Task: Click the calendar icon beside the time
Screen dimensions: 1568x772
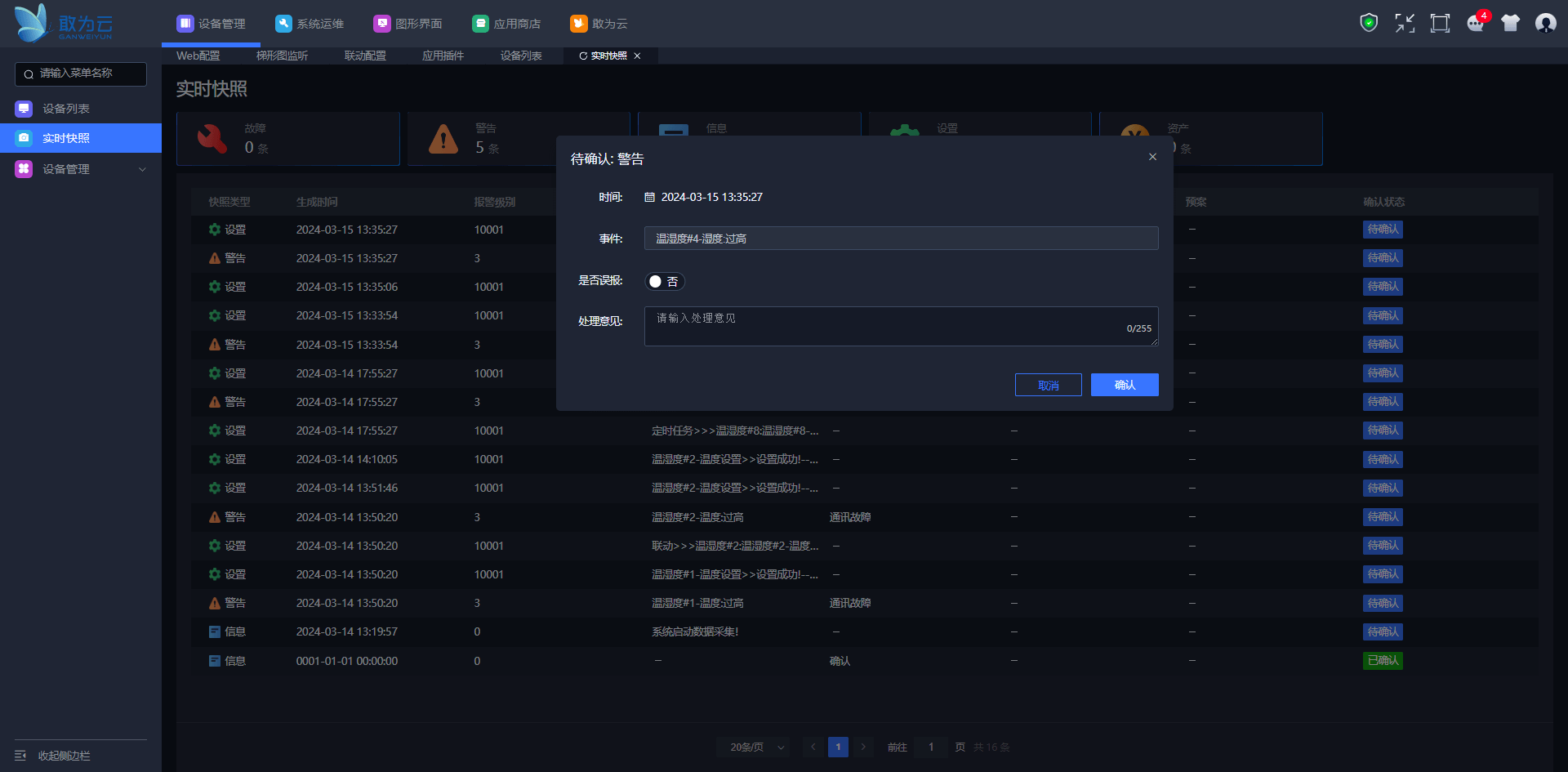Action: (x=650, y=197)
